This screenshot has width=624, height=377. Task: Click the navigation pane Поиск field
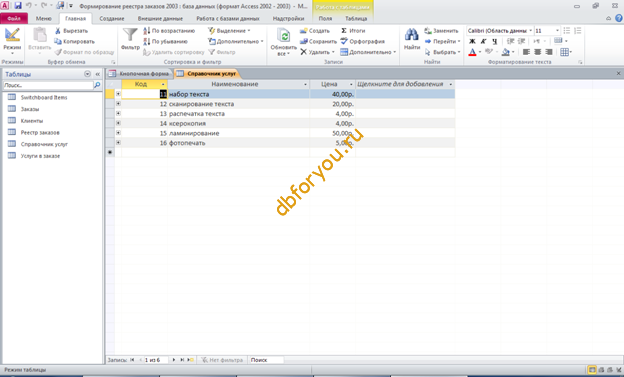point(48,85)
